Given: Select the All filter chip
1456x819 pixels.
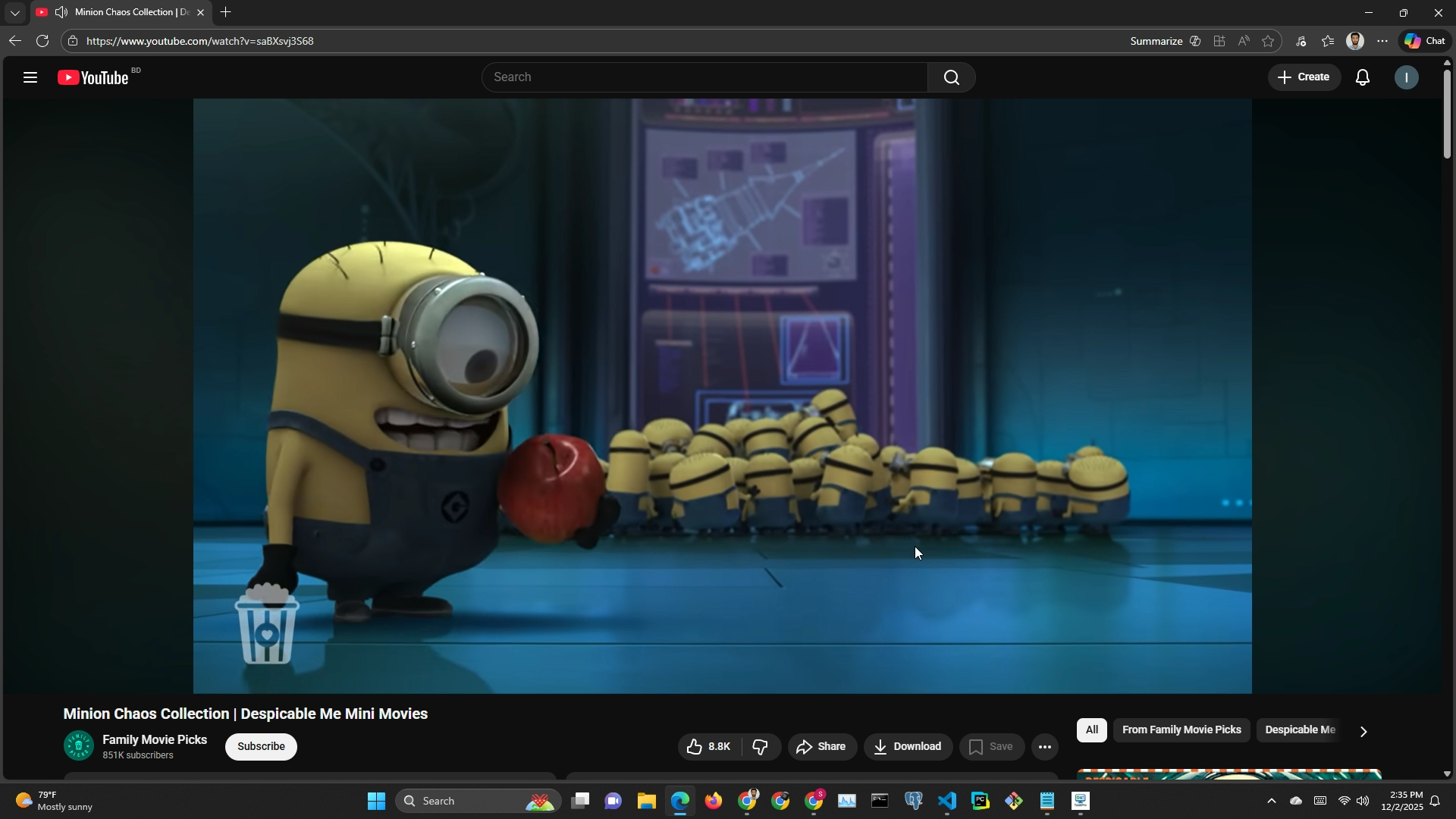Looking at the screenshot, I should [x=1091, y=730].
